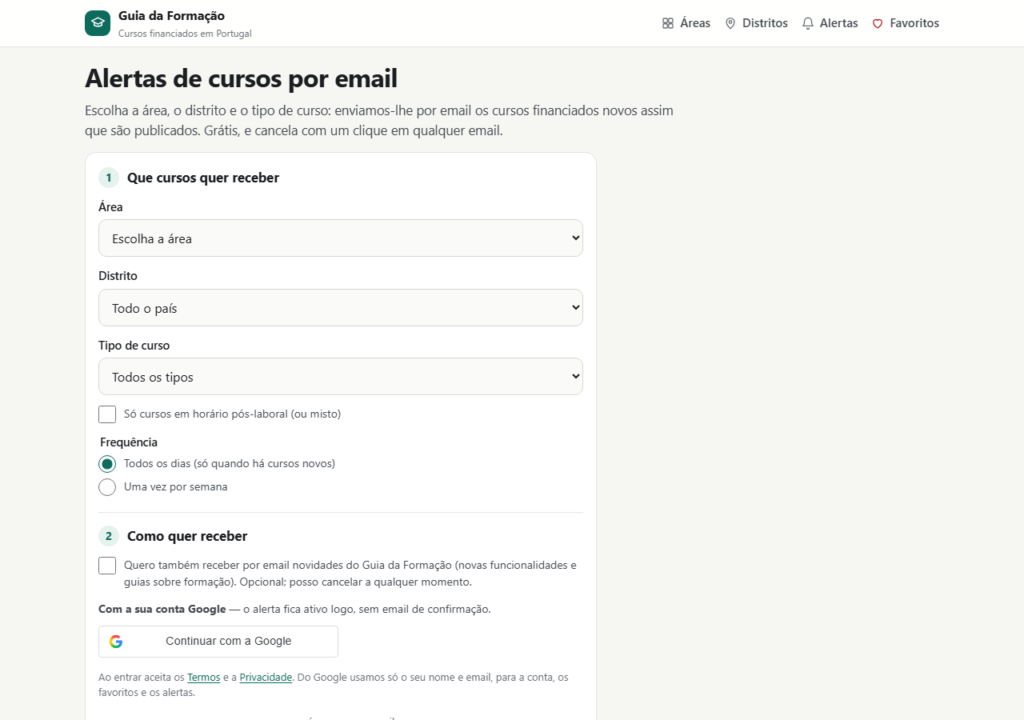Open the Tipo de curso dropdown
This screenshot has width=1024, height=720.
tap(340, 377)
